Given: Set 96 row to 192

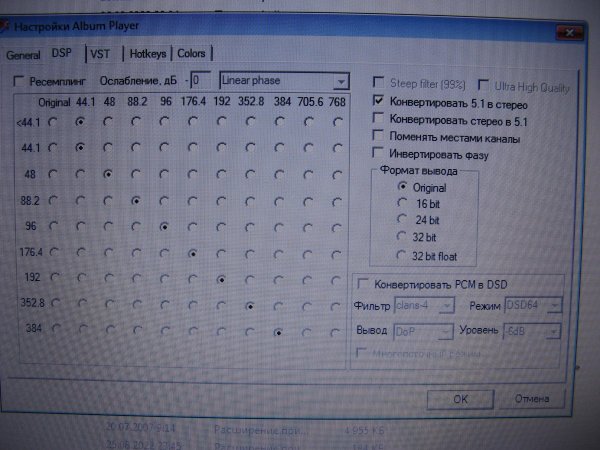Looking at the screenshot, I should [x=221, y=227].
